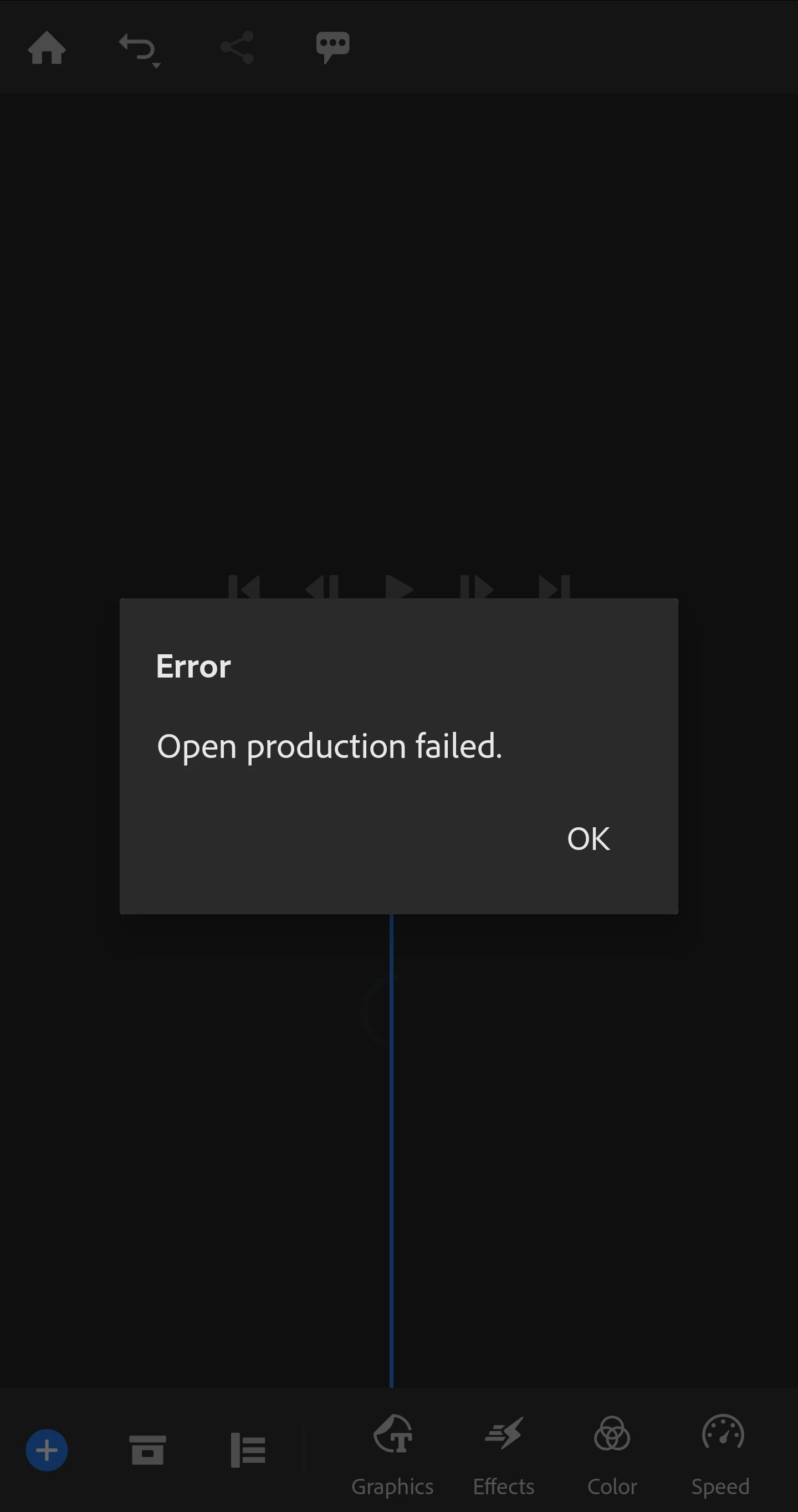Open the undo dropdown arrow
Image resolution: width=798 pixels, height=1512 pixels.
point(156,65)
